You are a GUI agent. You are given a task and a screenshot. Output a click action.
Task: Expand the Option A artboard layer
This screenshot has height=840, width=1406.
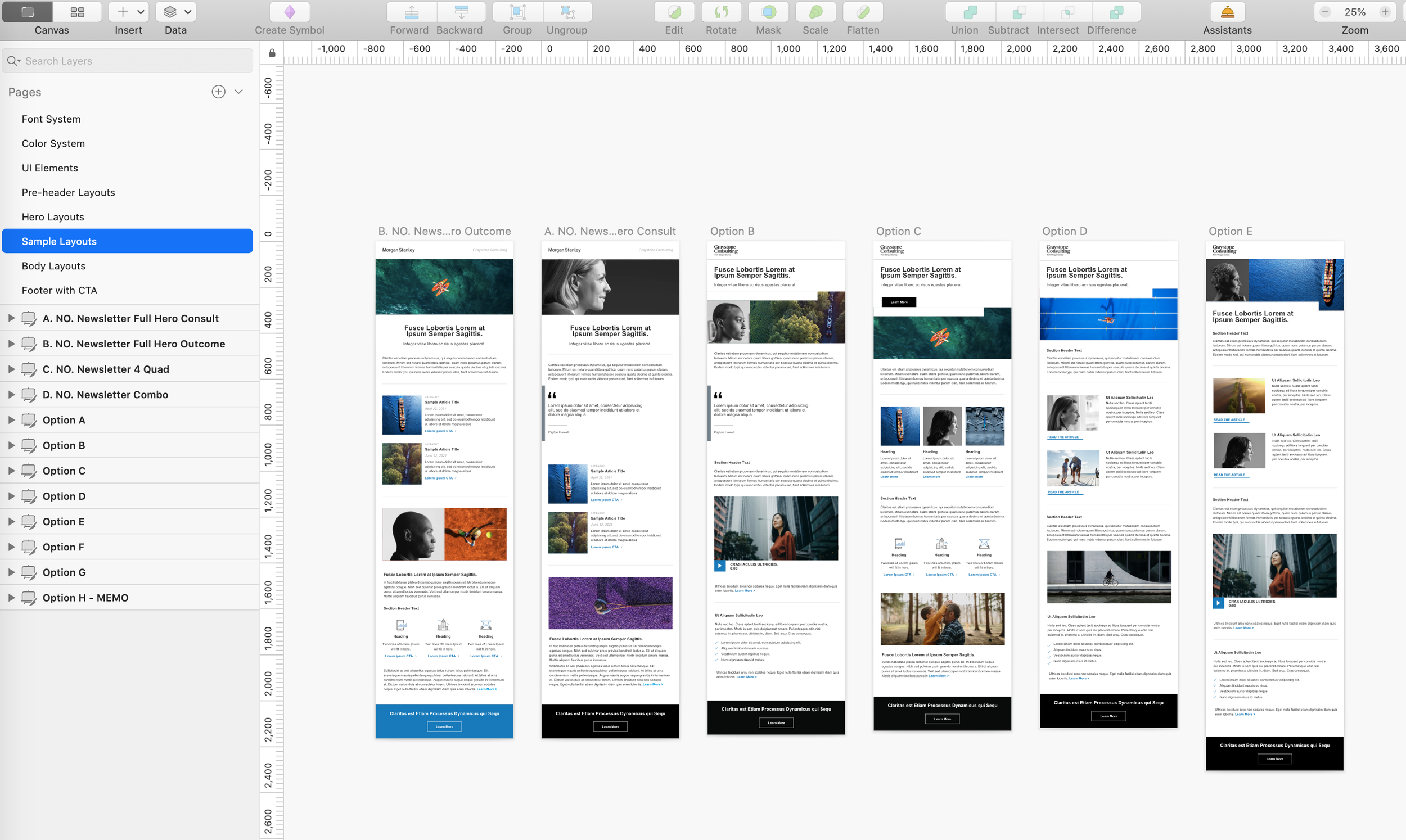click(x=11, y=419)
